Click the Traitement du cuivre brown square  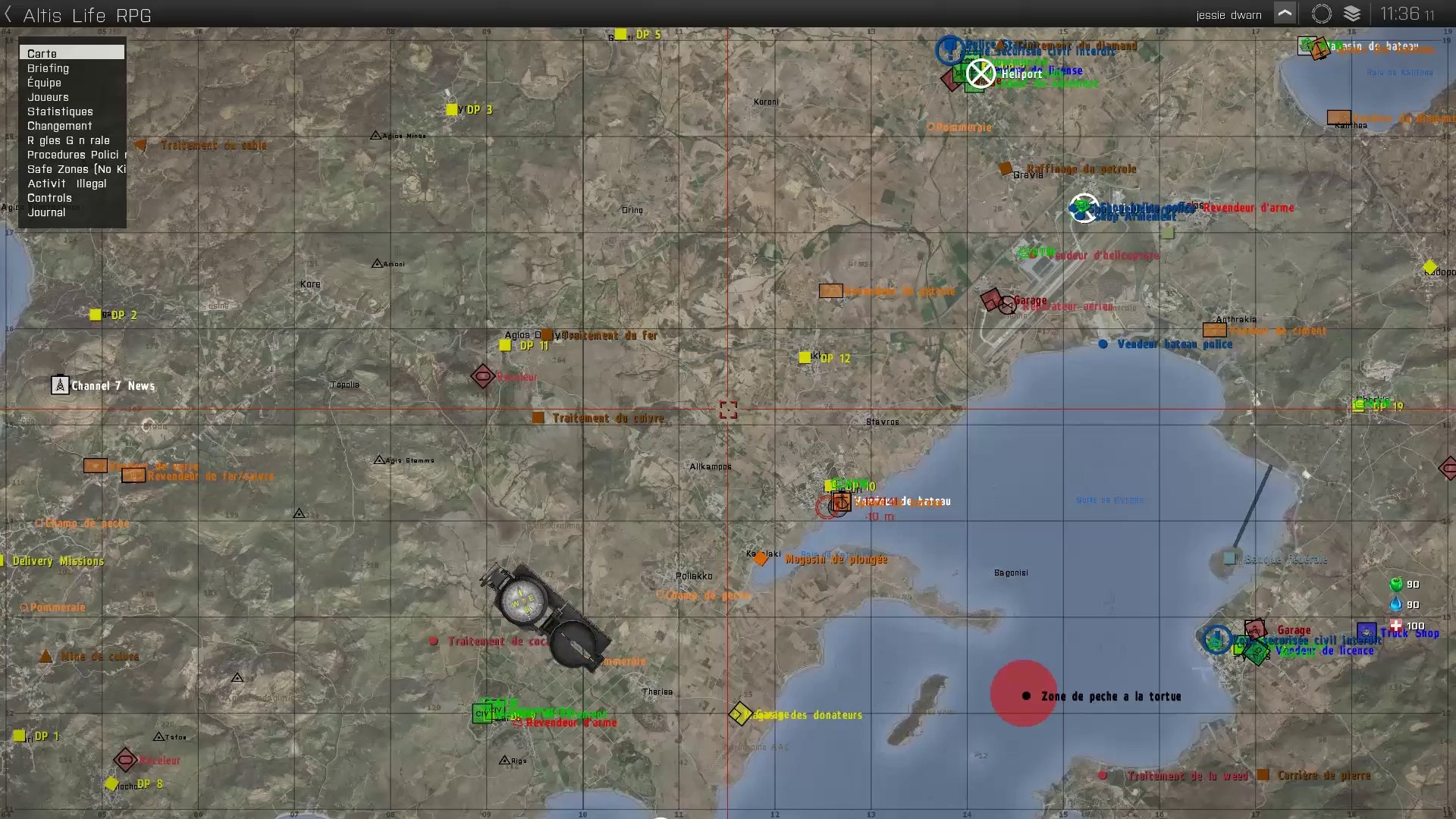click(538, 418)
